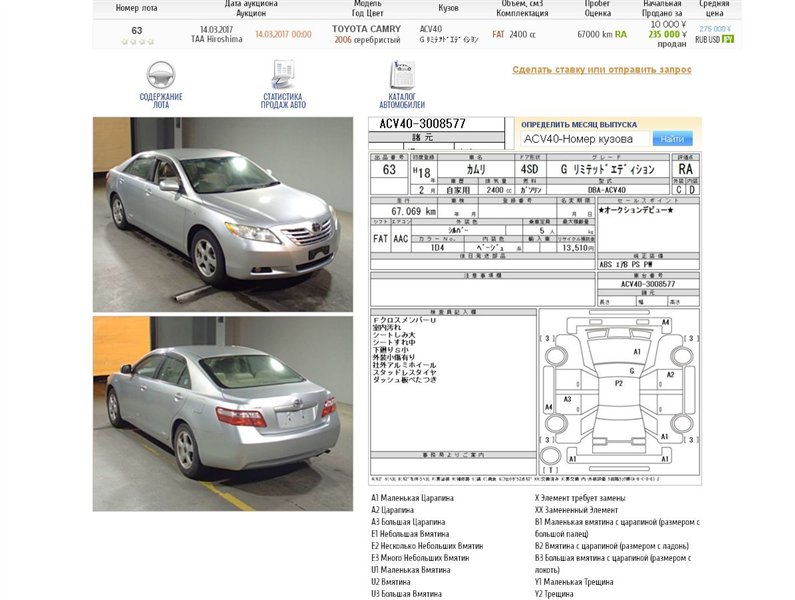The width and height of the screenshot is (795, 600).
Task: Click the FAT transmission label in lot row
Action: (498, 34)
